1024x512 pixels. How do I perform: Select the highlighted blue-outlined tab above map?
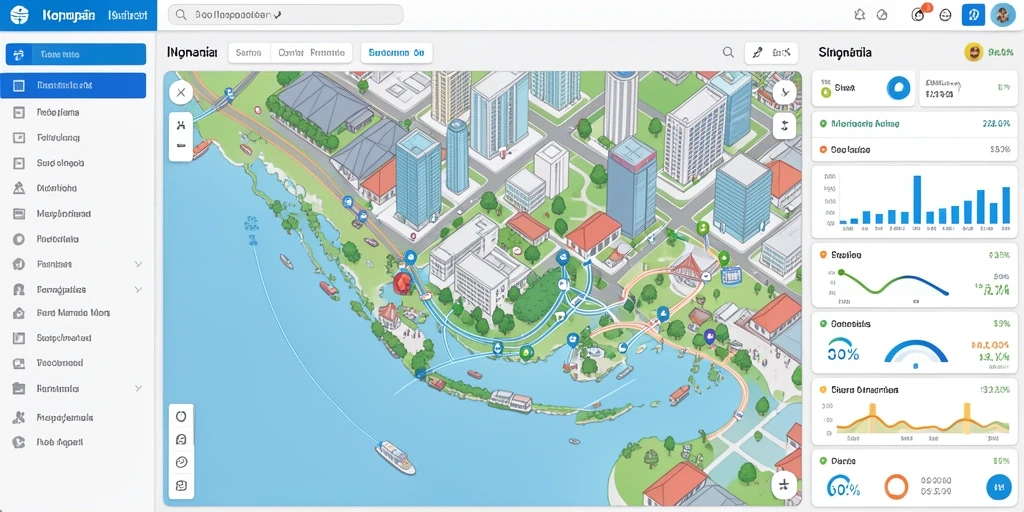pyautogui.click(x=396, y=53)
